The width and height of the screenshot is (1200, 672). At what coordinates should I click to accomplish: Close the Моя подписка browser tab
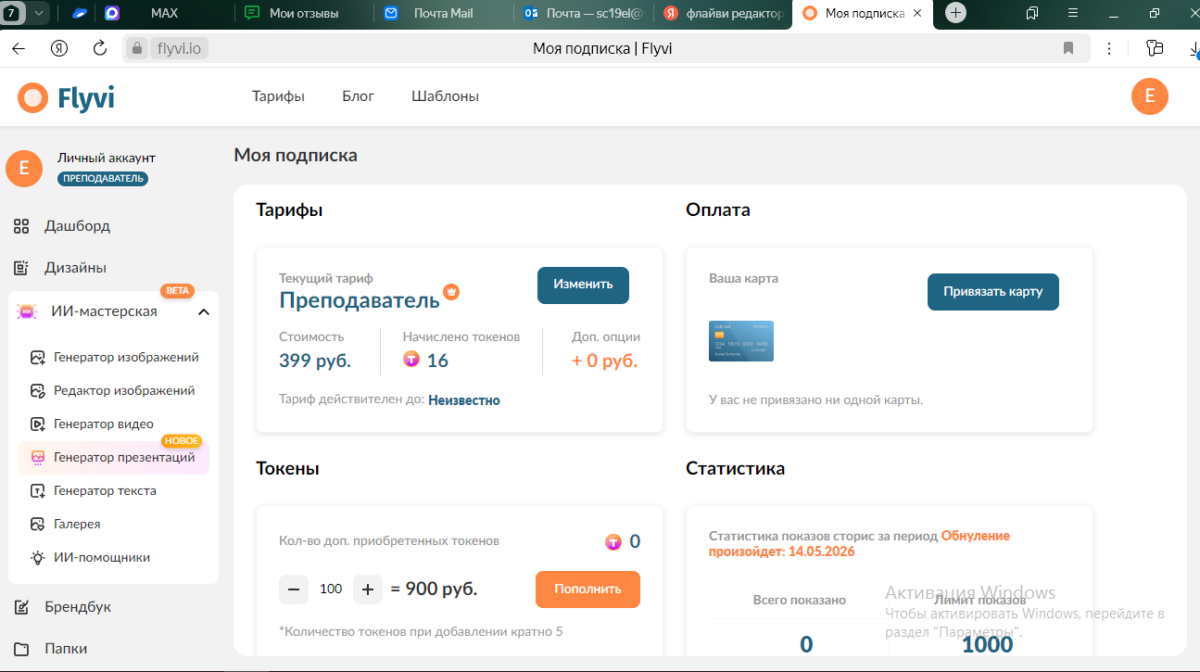[917, 13]
